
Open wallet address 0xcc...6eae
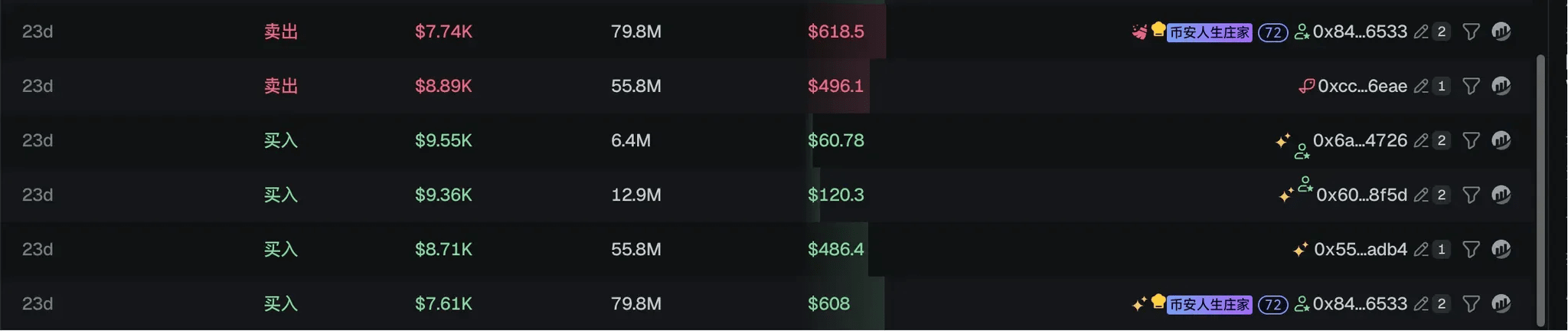pyautogui.click(x=1362, y=86)
